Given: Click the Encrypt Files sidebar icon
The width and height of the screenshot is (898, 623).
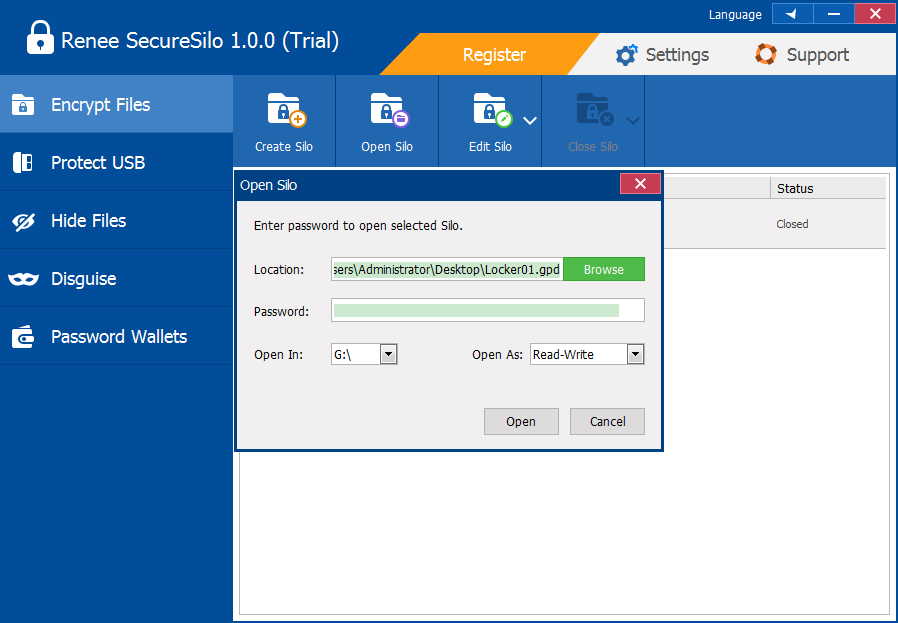Looking at the screenshot, I should (x=23, y=105).
